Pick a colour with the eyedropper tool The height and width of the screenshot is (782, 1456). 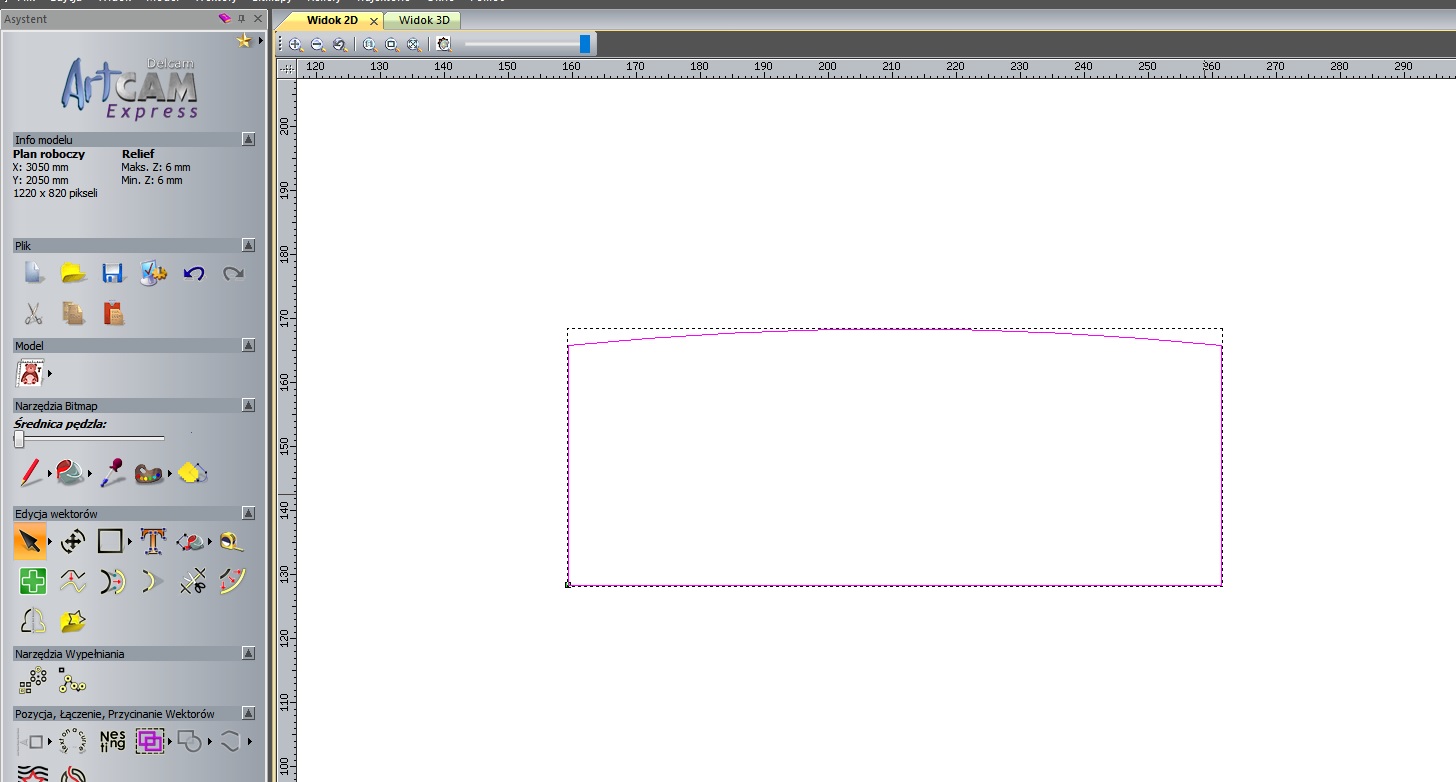tap(112, 472)
